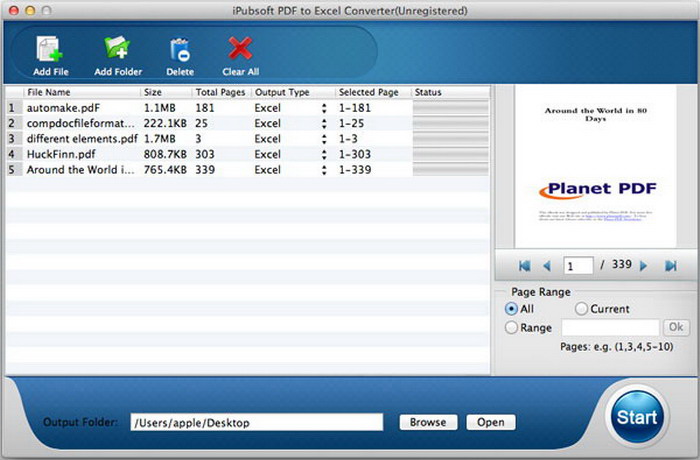Screen dimensions: 700x460
Task: Click the 1-3 selected page cell
Action: tap(348, 139)
